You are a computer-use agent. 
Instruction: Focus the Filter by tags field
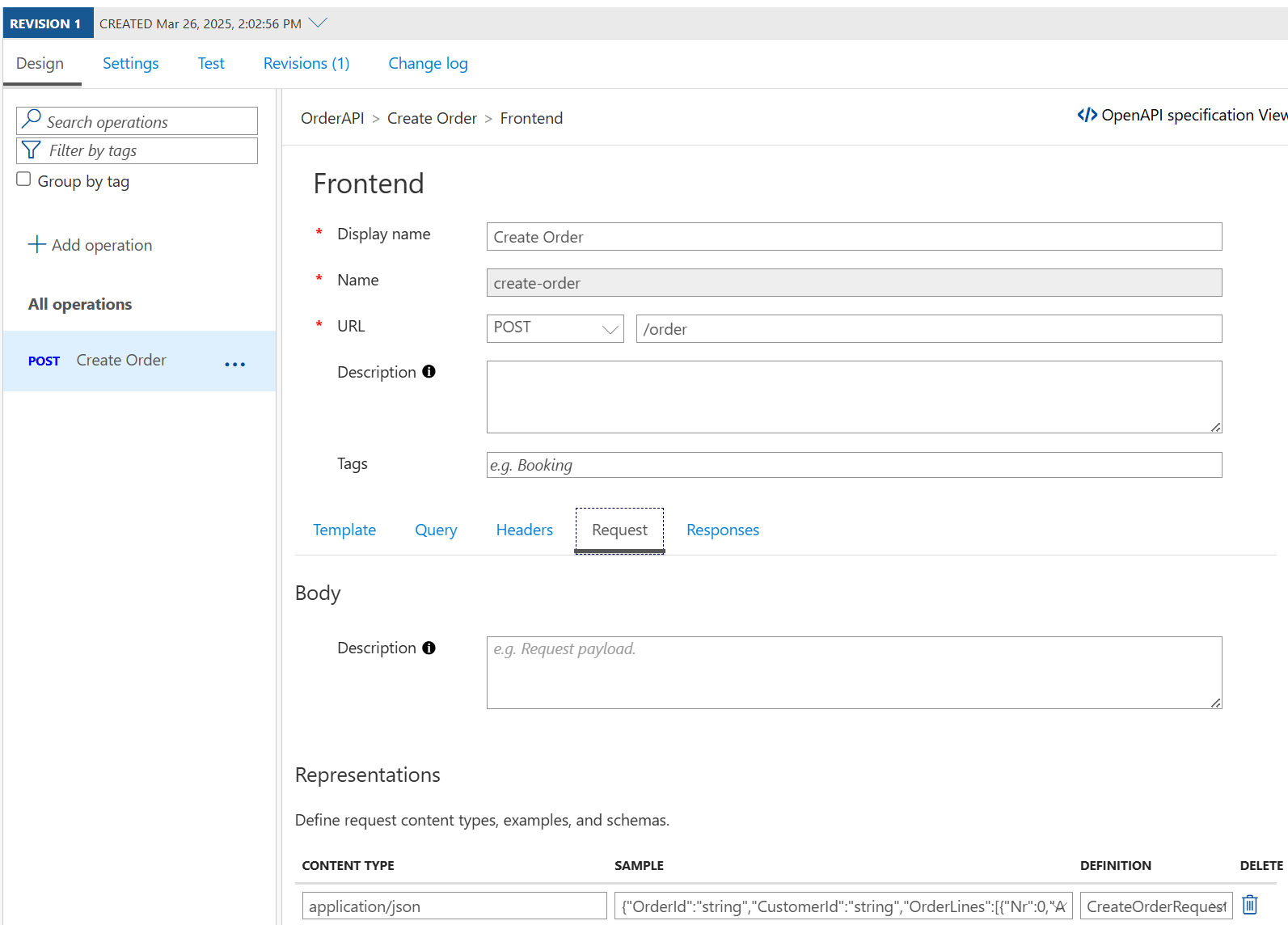[x=137, y=150]
